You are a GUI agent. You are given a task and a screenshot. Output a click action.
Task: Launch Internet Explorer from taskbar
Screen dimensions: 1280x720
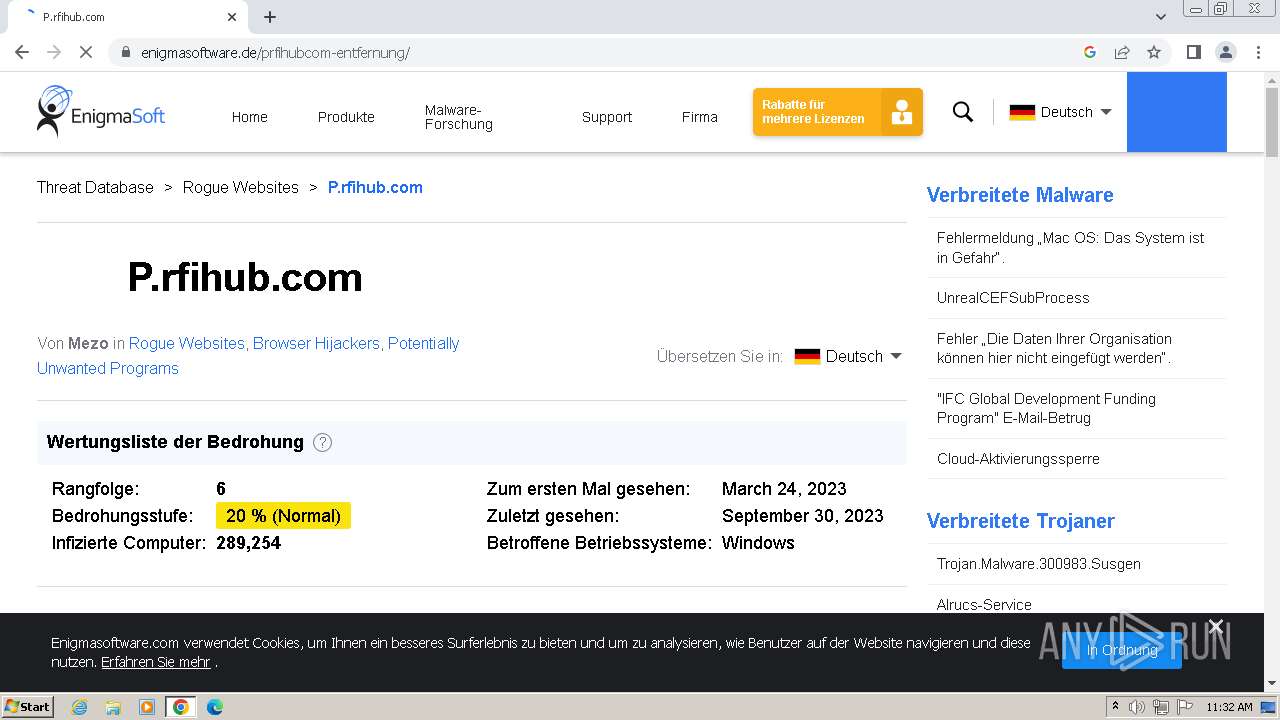(x=80, y=707)
